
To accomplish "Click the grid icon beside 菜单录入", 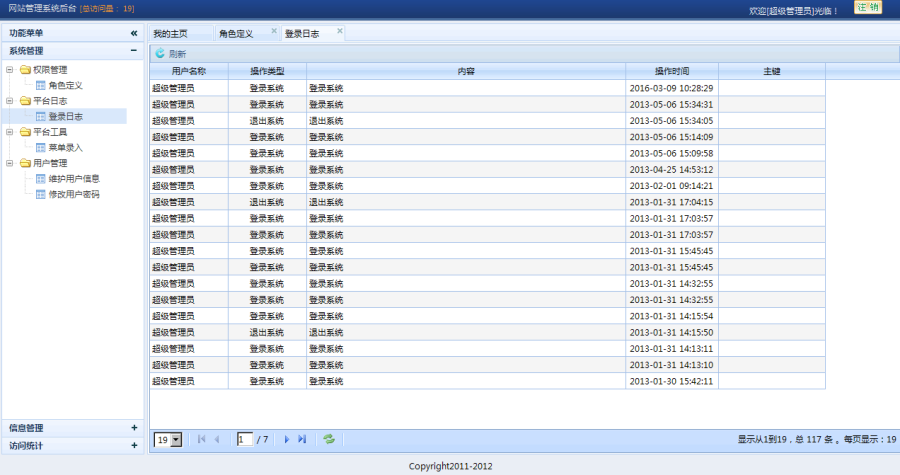I will pos(40,147).
